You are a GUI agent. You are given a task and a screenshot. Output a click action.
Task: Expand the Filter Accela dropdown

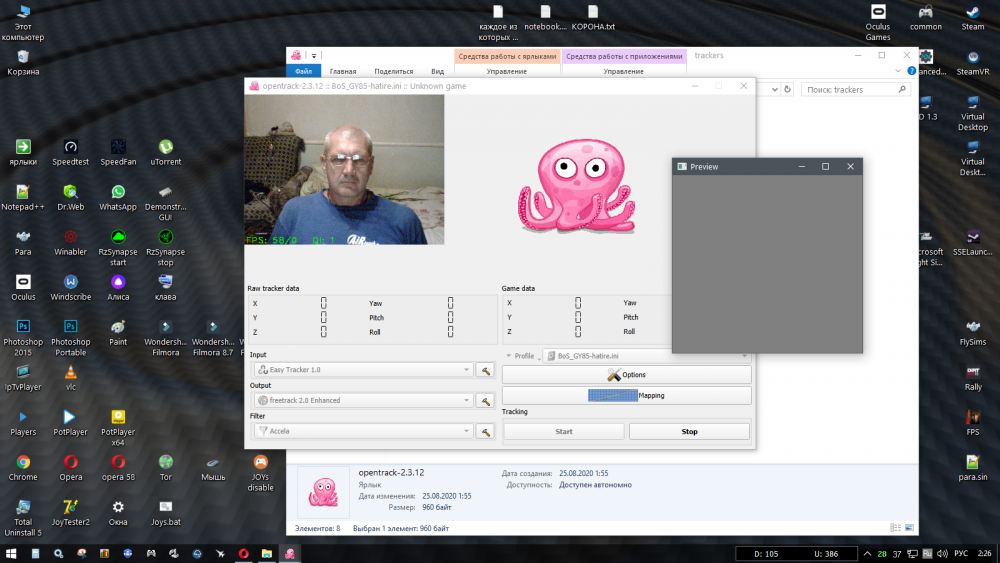click(466, 432)
